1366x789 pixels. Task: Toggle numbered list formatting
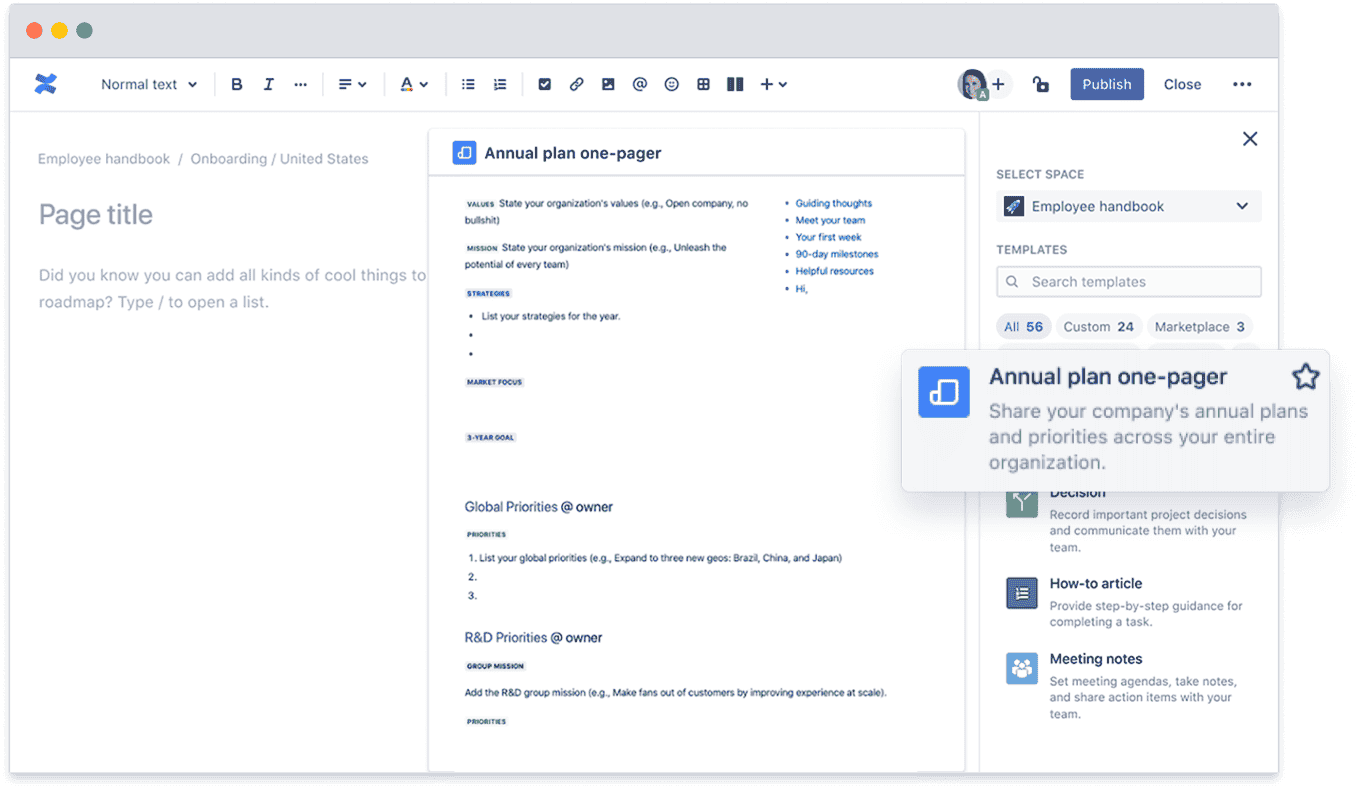click(x=500, y=84)
